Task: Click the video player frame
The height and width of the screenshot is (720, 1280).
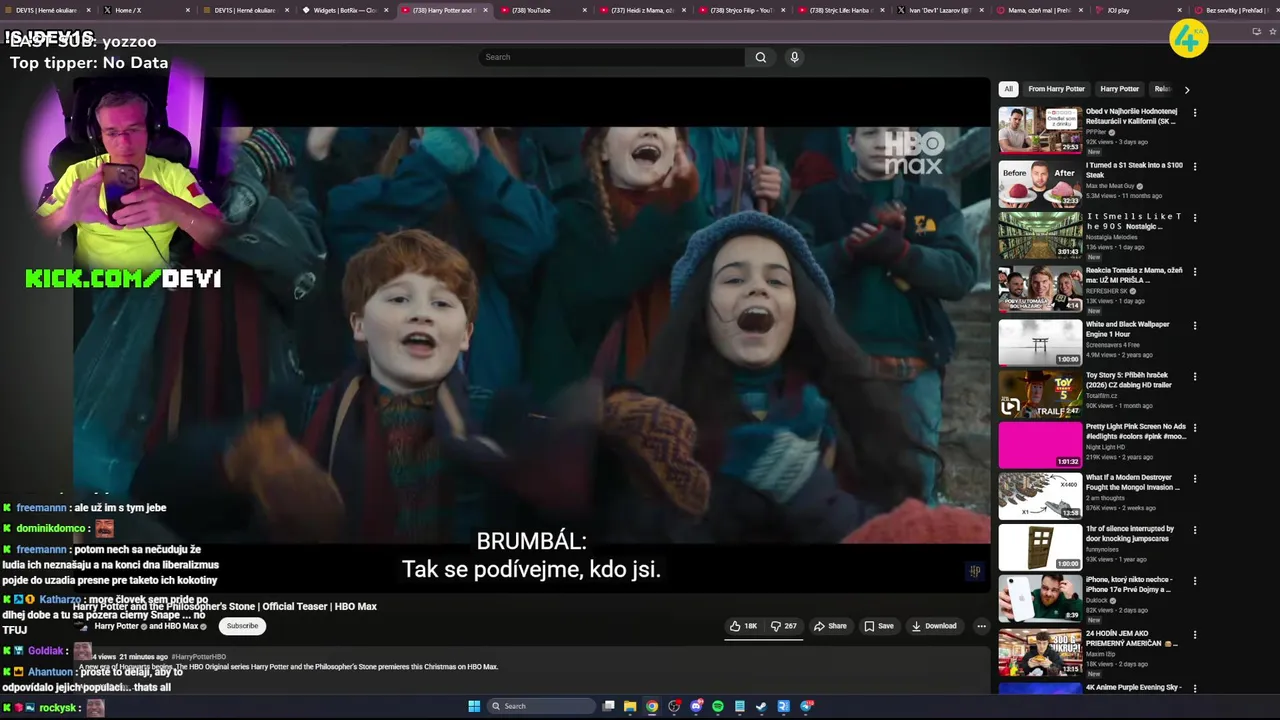Action: pos(531,336)
